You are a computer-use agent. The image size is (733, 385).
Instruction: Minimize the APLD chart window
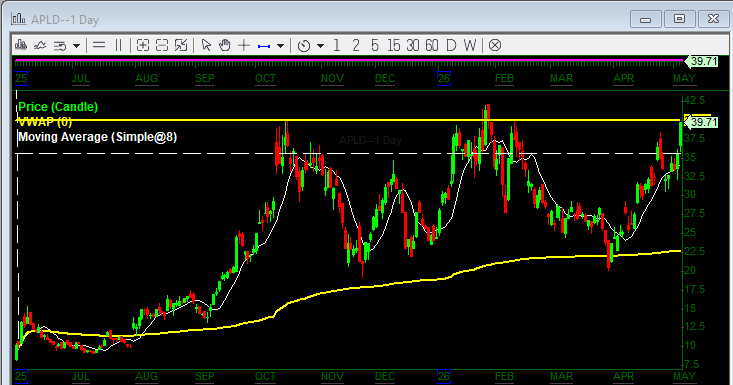[646, 19]
